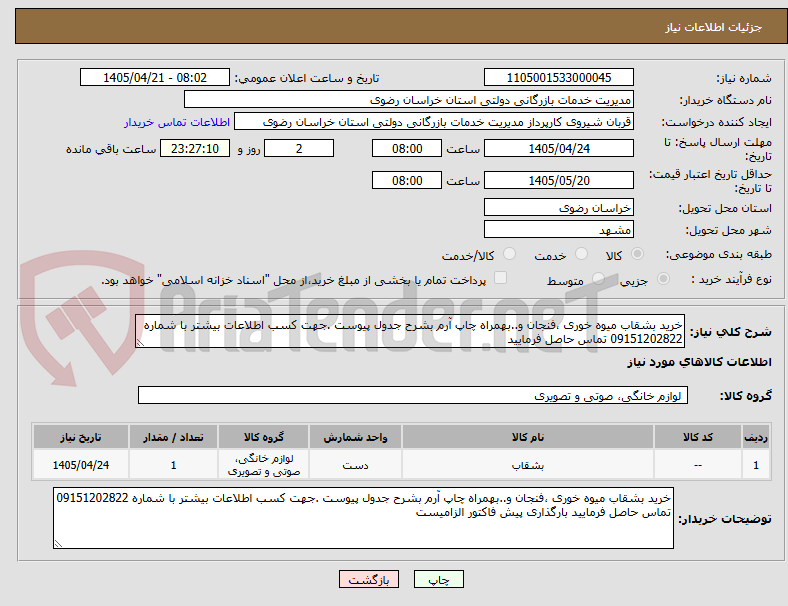Click the request creator name field
Image resolution: width=788 pixels, height=606 pixels.
434,122
